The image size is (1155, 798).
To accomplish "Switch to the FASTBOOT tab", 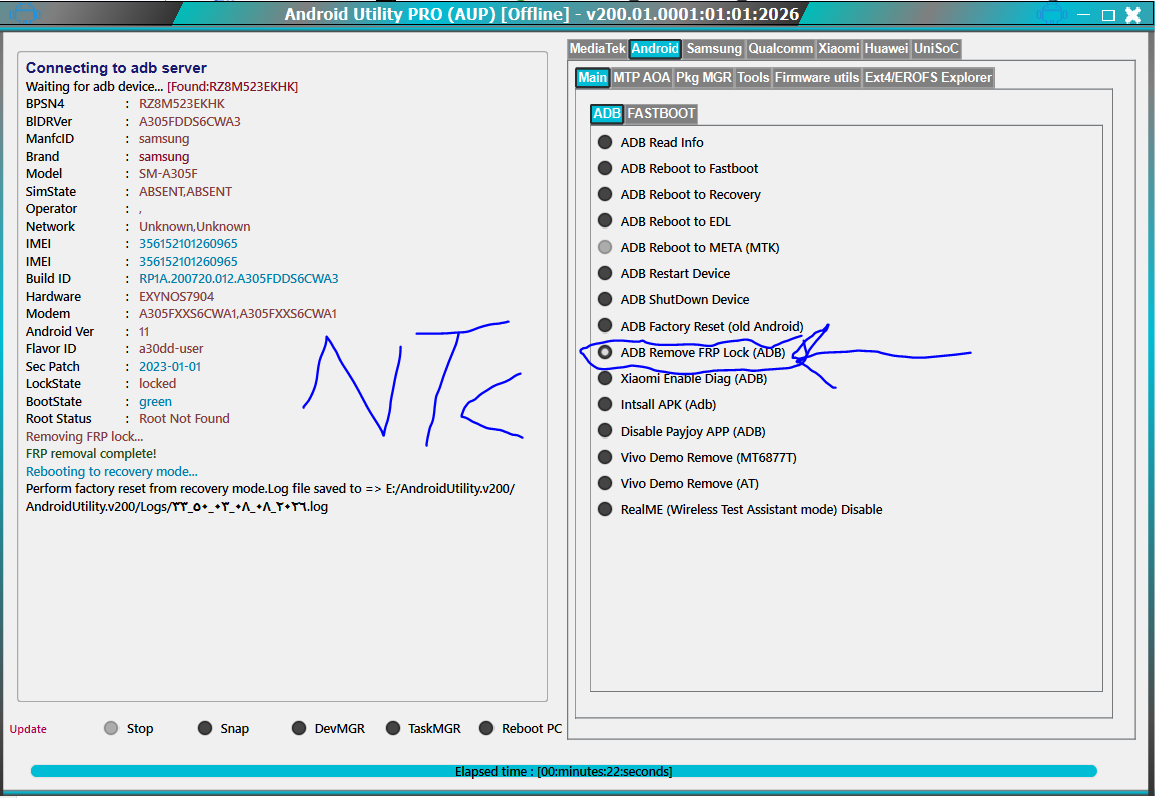I will point(661,113).
